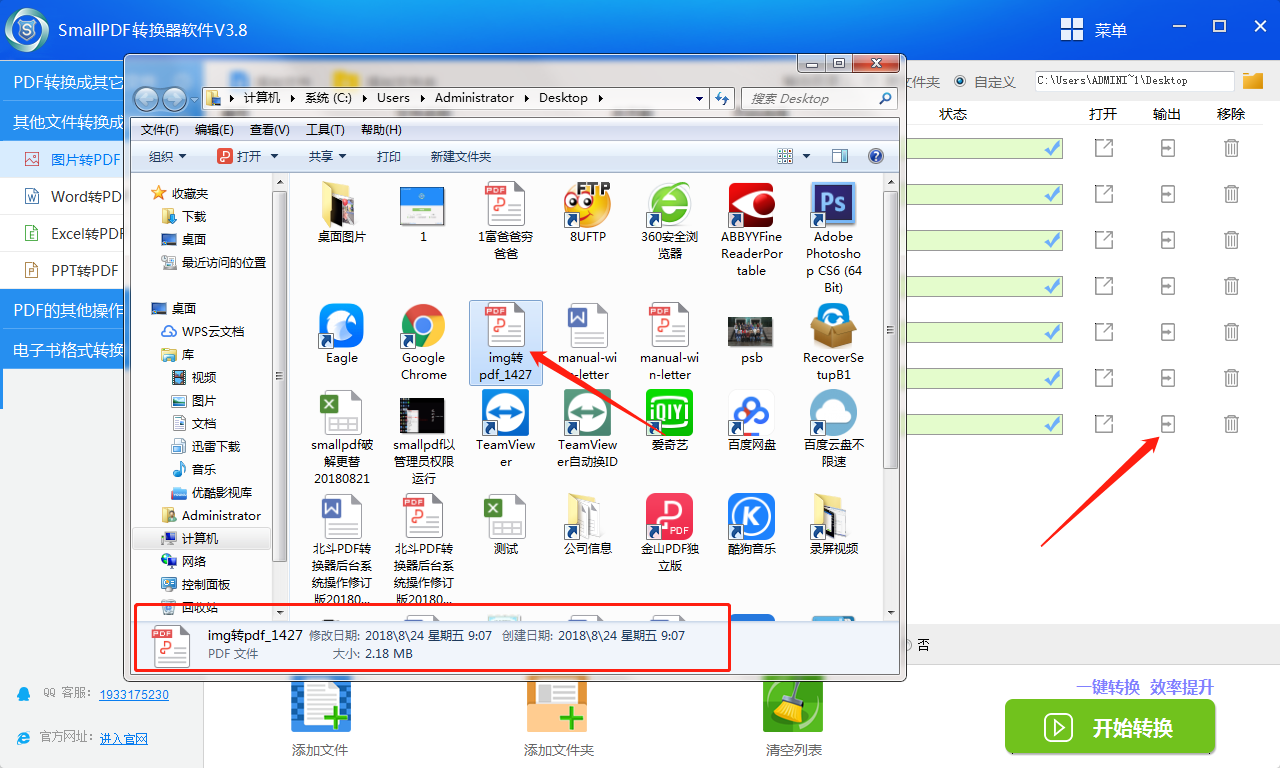Expand breadcrumb arrow after Desktop
This screenshot has height=768, width=1280.
point(599,98)
